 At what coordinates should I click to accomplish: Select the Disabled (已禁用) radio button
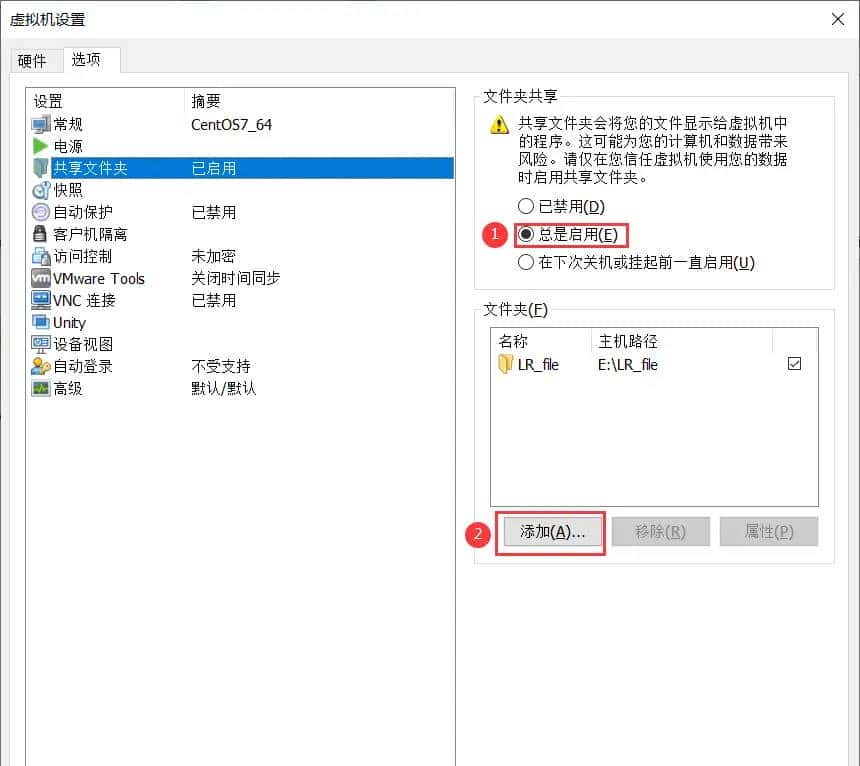pos(525,207)
